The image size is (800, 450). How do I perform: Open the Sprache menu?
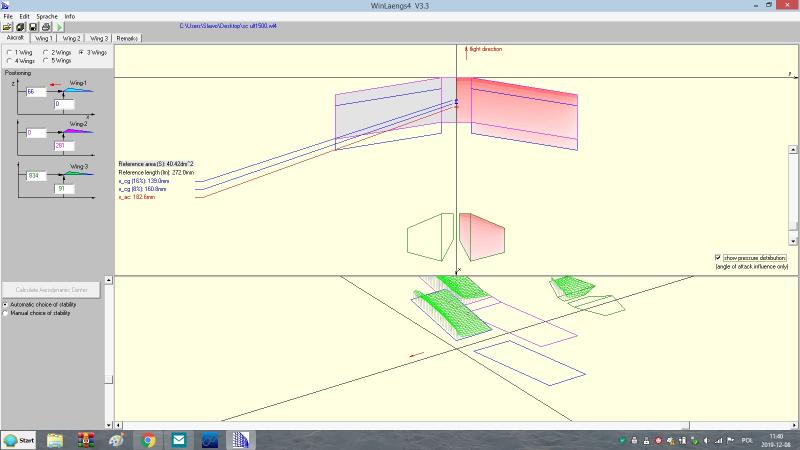click(46, 17)
